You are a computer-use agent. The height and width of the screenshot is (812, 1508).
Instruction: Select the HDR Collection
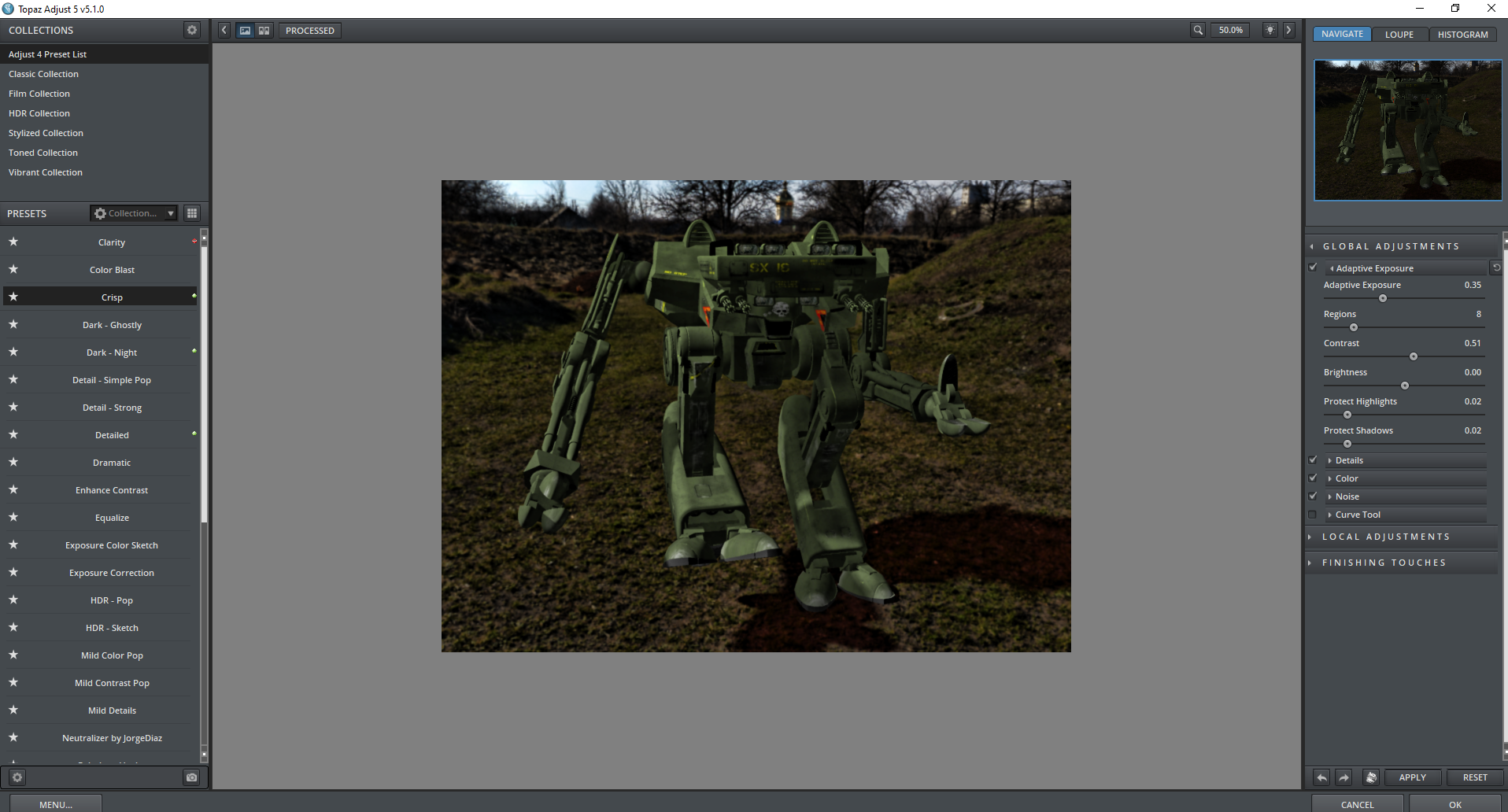(105, 113)
